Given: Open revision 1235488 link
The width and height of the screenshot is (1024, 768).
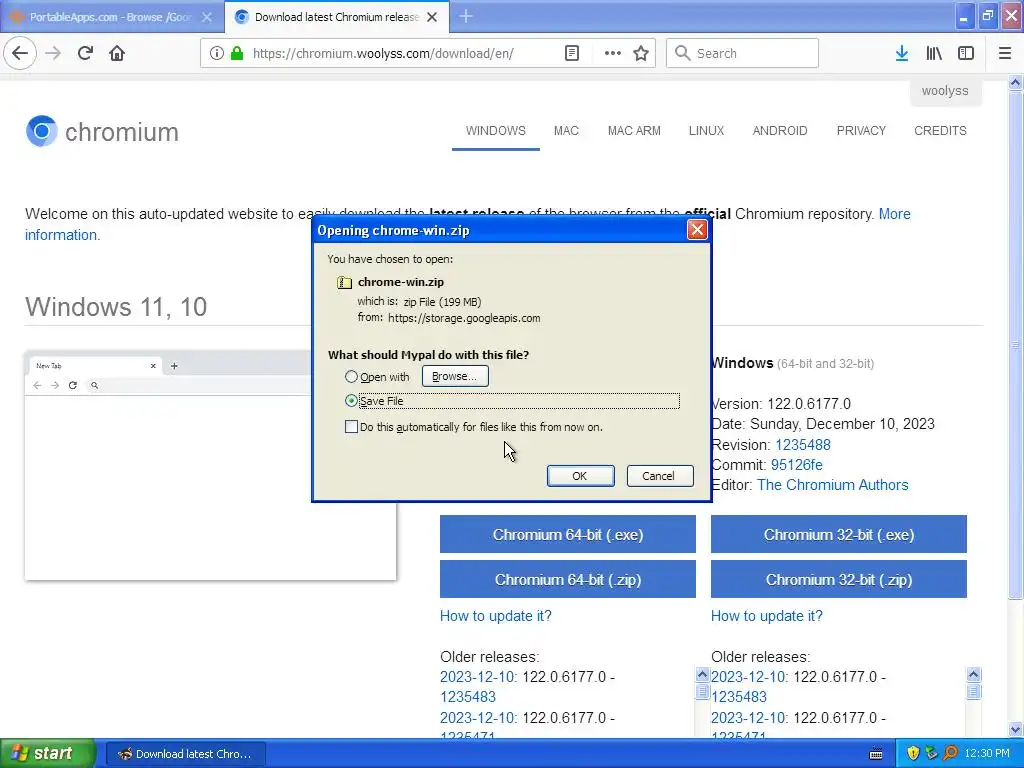Looking at the screenshot, I should pos(803,445).
